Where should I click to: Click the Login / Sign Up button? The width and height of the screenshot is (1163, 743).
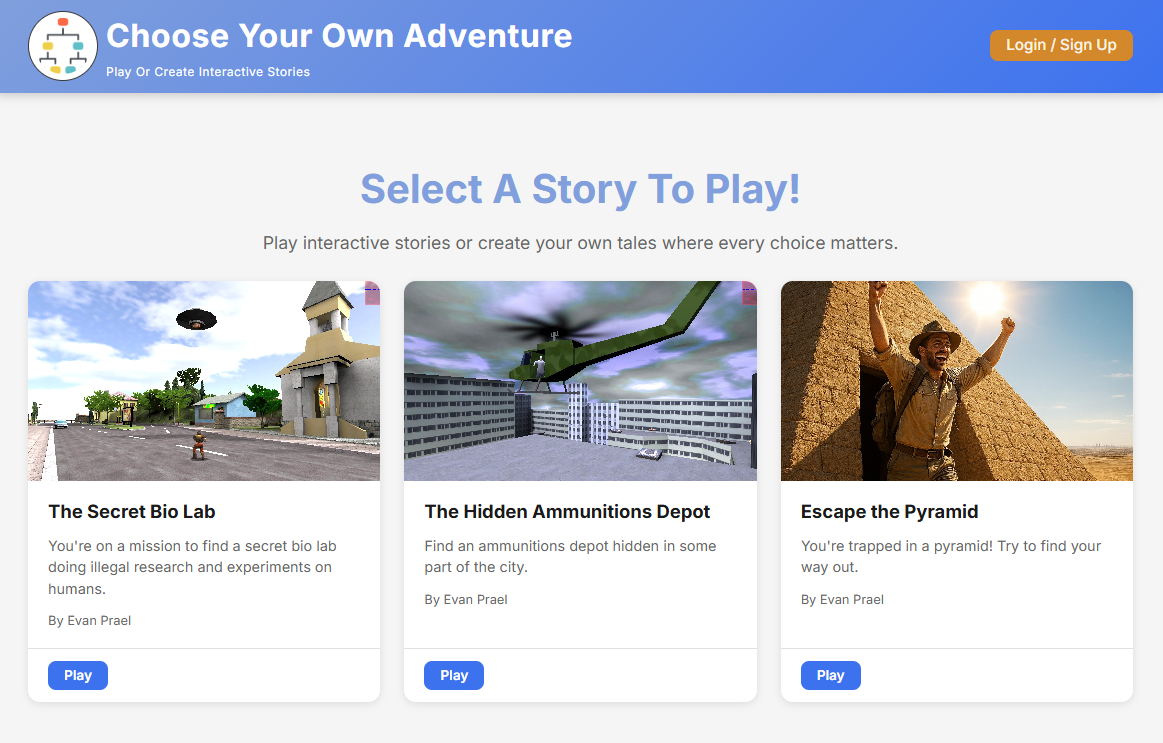click(1061, 45)
